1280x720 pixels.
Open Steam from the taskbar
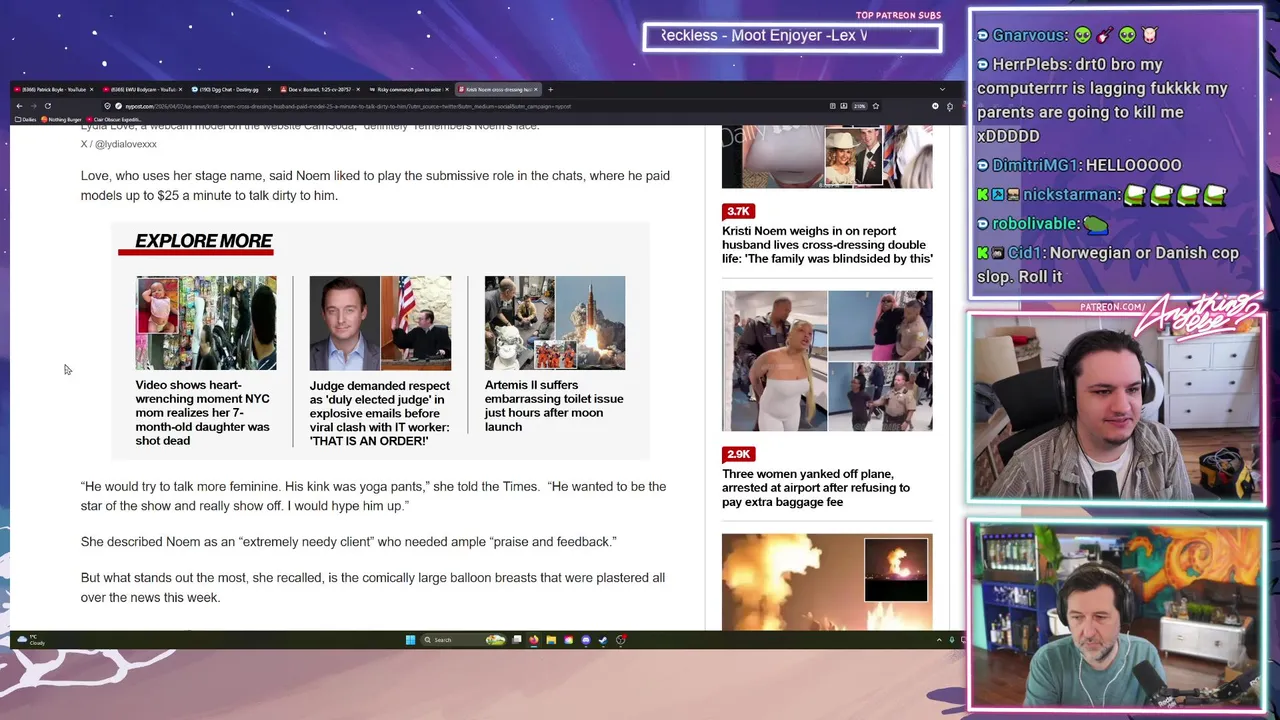[602, 640]
